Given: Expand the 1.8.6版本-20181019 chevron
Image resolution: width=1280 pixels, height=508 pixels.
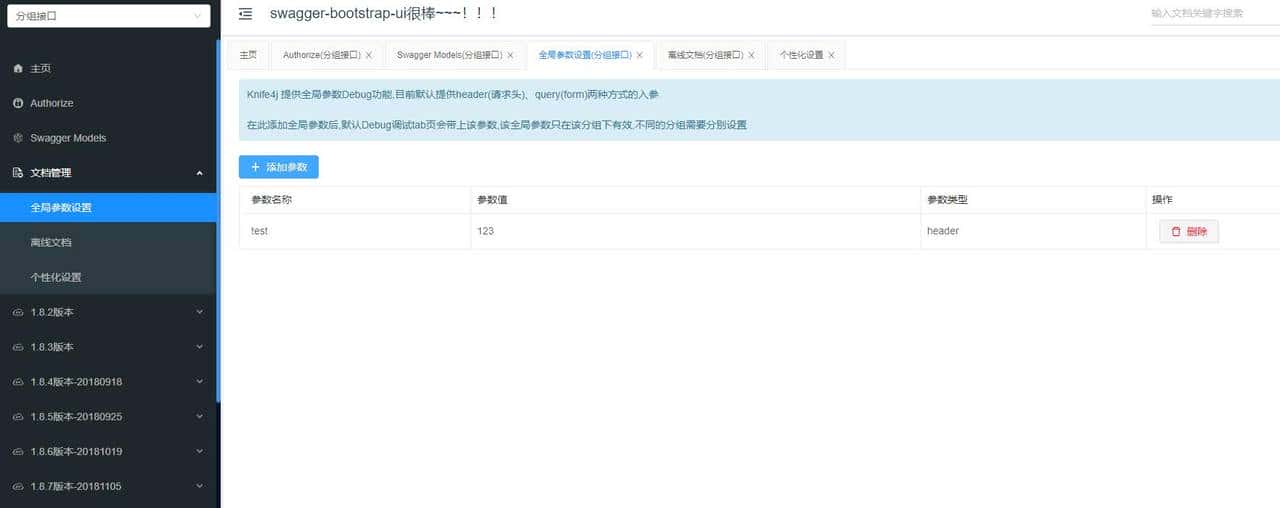Looking at the screenshot, I should (x=199, y=452).
